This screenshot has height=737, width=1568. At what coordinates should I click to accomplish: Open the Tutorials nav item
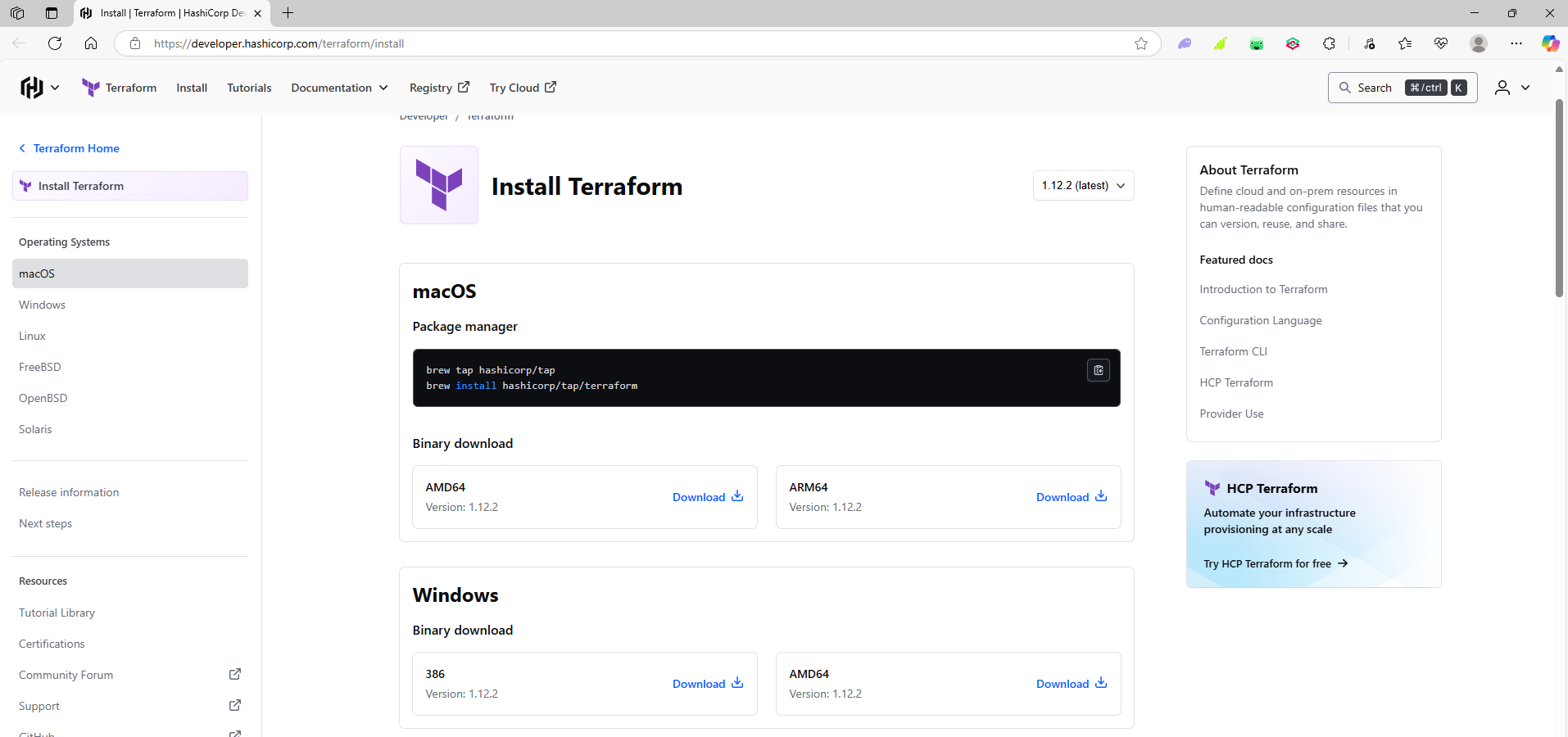(x=249, y=88)
